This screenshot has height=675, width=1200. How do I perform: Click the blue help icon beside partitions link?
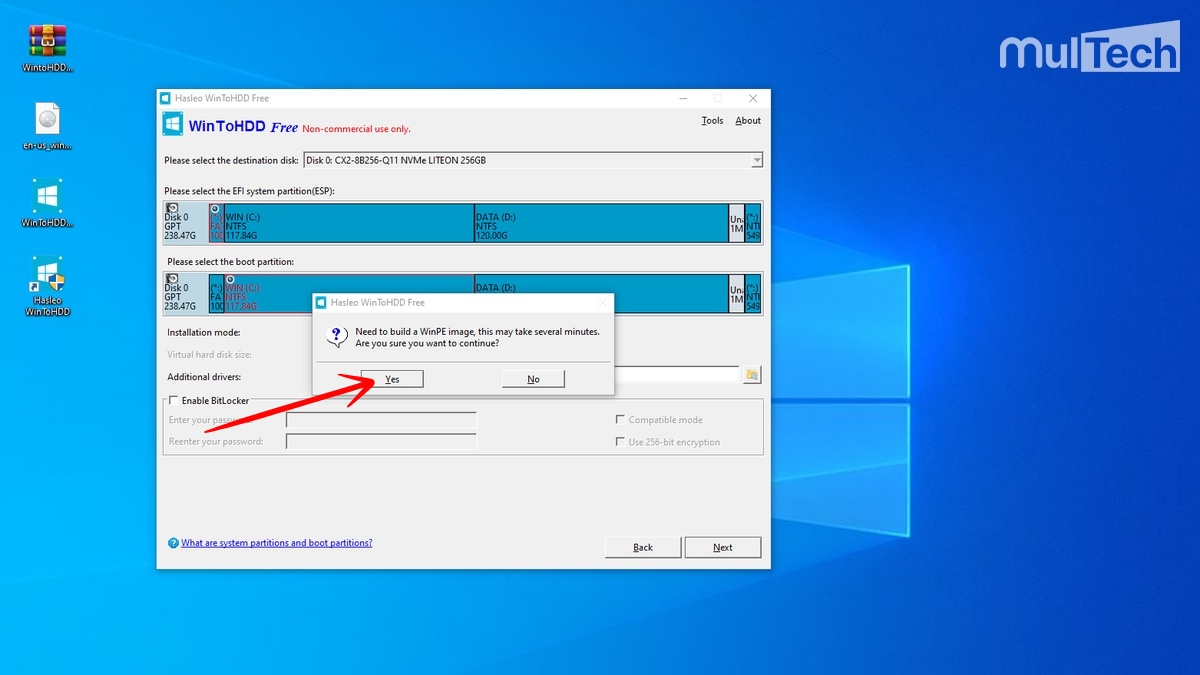click(173, 543)
